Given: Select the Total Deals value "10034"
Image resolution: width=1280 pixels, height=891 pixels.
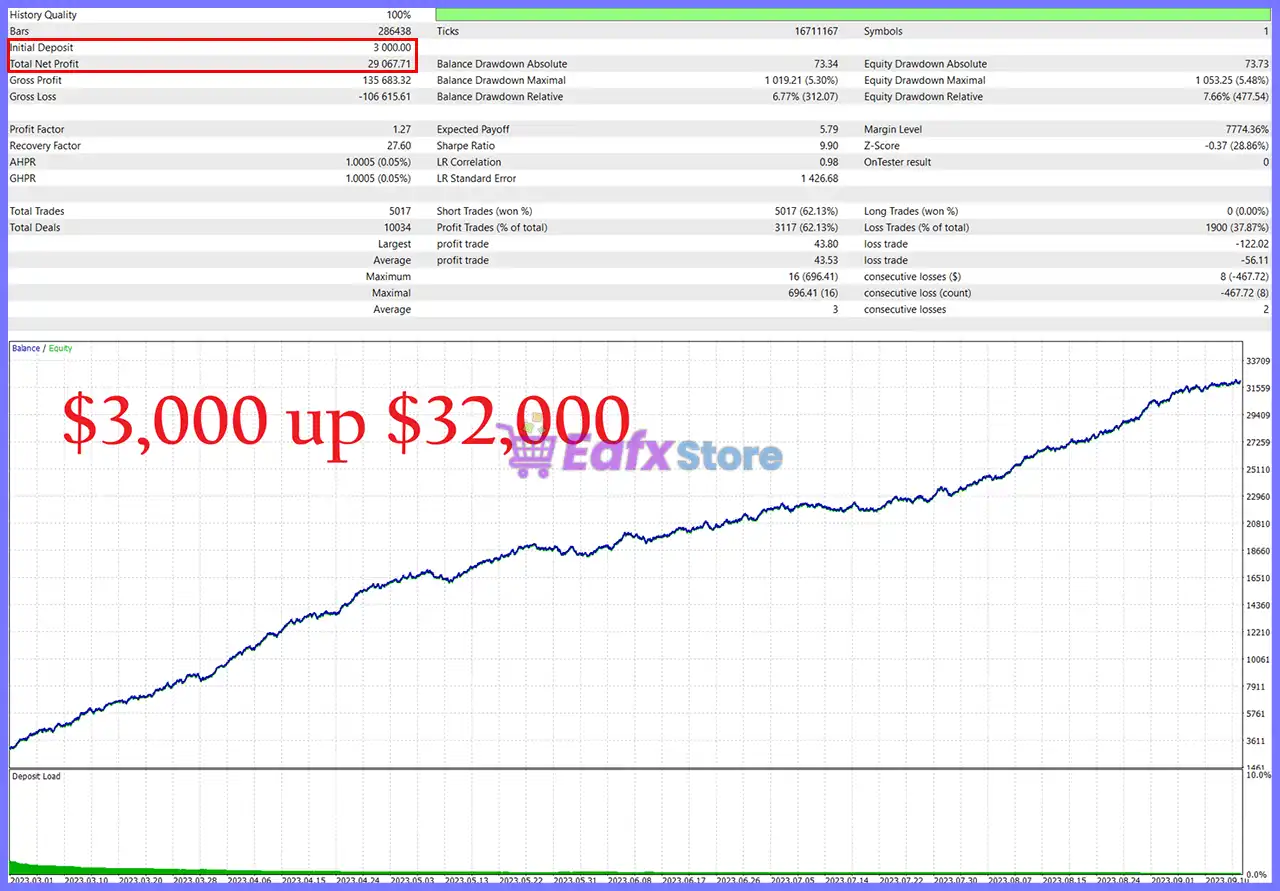Looking at the screenshot, I should click(397, 227).
